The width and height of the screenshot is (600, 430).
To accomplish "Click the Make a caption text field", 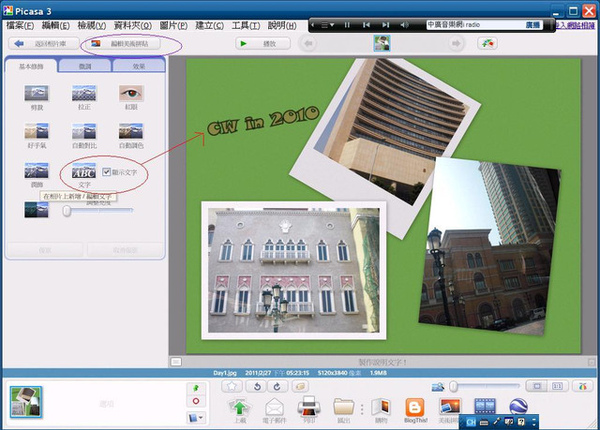I will pos(382,362).
